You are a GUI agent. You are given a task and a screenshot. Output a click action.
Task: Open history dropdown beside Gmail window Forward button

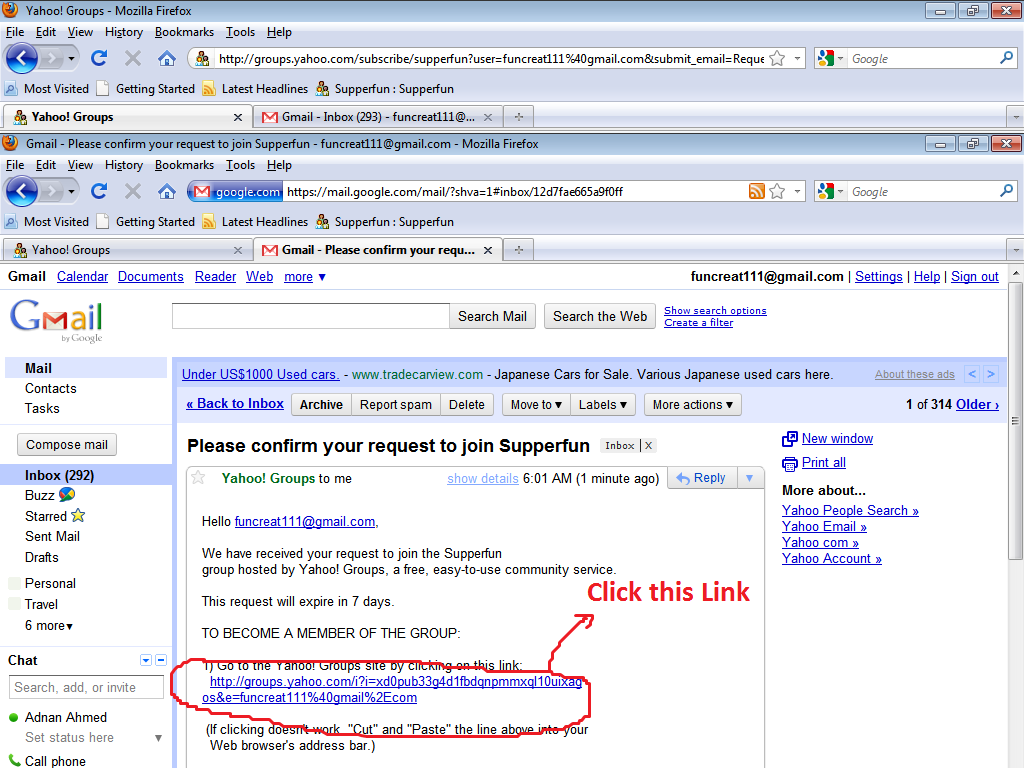pos(71,191)
